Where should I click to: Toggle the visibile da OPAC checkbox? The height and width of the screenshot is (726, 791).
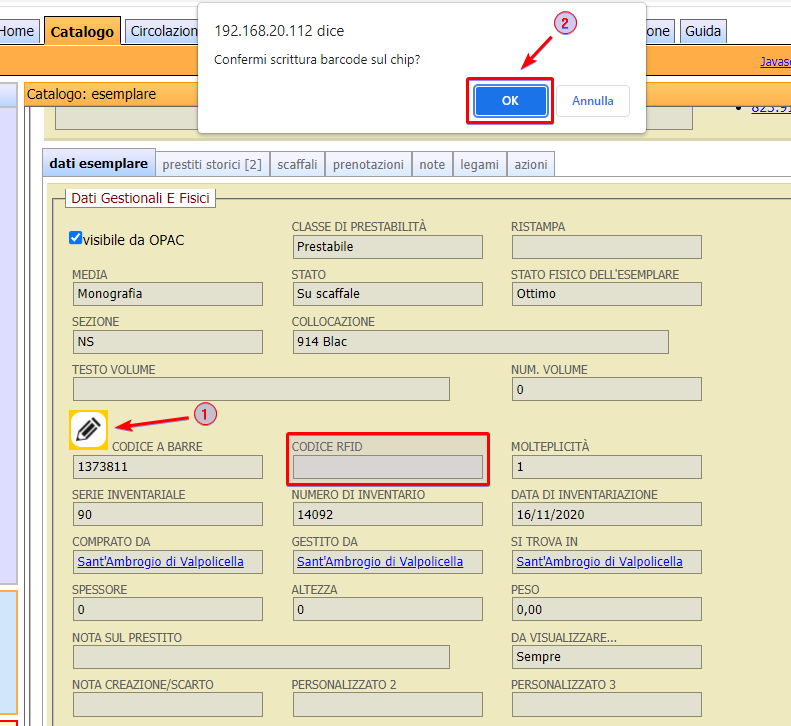(75, 238)
